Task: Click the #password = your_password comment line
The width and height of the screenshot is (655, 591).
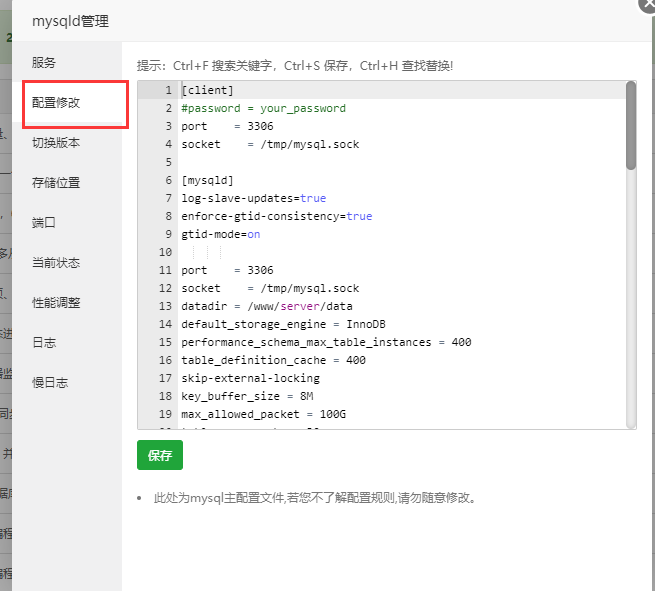Action: click(x=264, y=108)
